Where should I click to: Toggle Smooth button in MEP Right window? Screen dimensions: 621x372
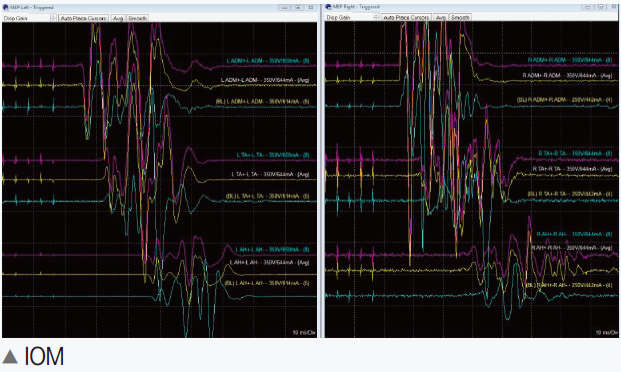(x=460, y=17)
